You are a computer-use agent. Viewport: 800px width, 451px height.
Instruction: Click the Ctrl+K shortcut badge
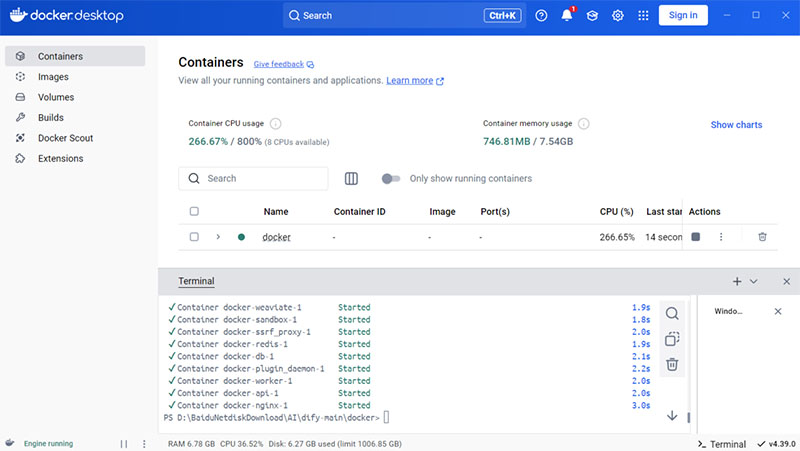click(x=502, y=15)
